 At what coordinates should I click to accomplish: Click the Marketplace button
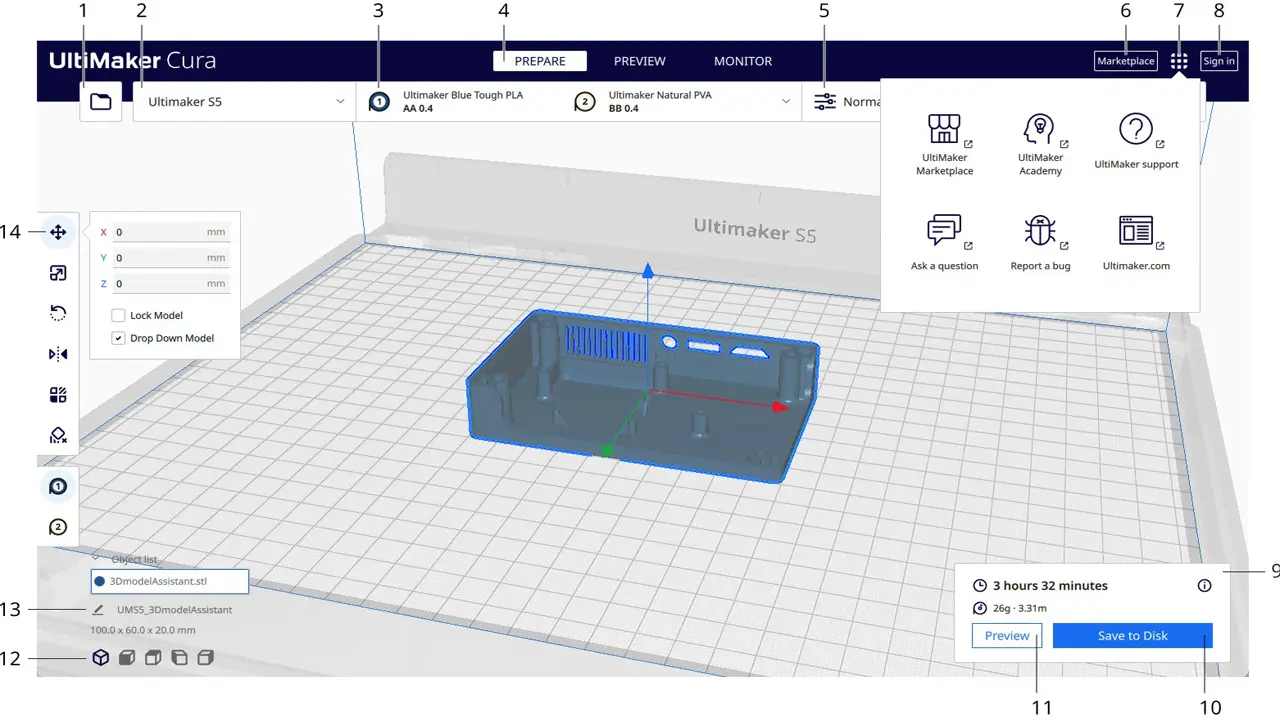(1126, 61)
